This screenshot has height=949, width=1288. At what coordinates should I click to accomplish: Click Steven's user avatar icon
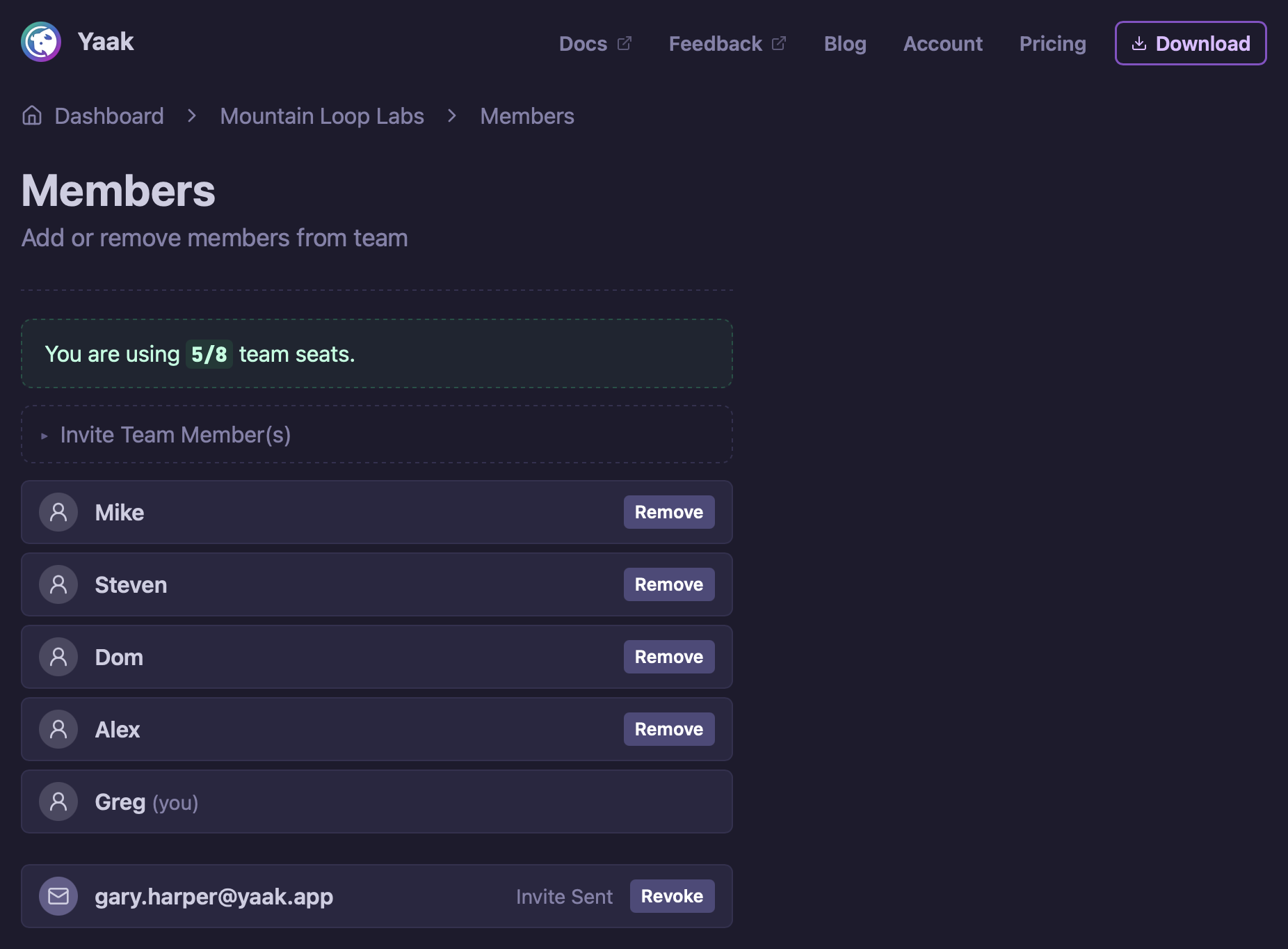58,584
